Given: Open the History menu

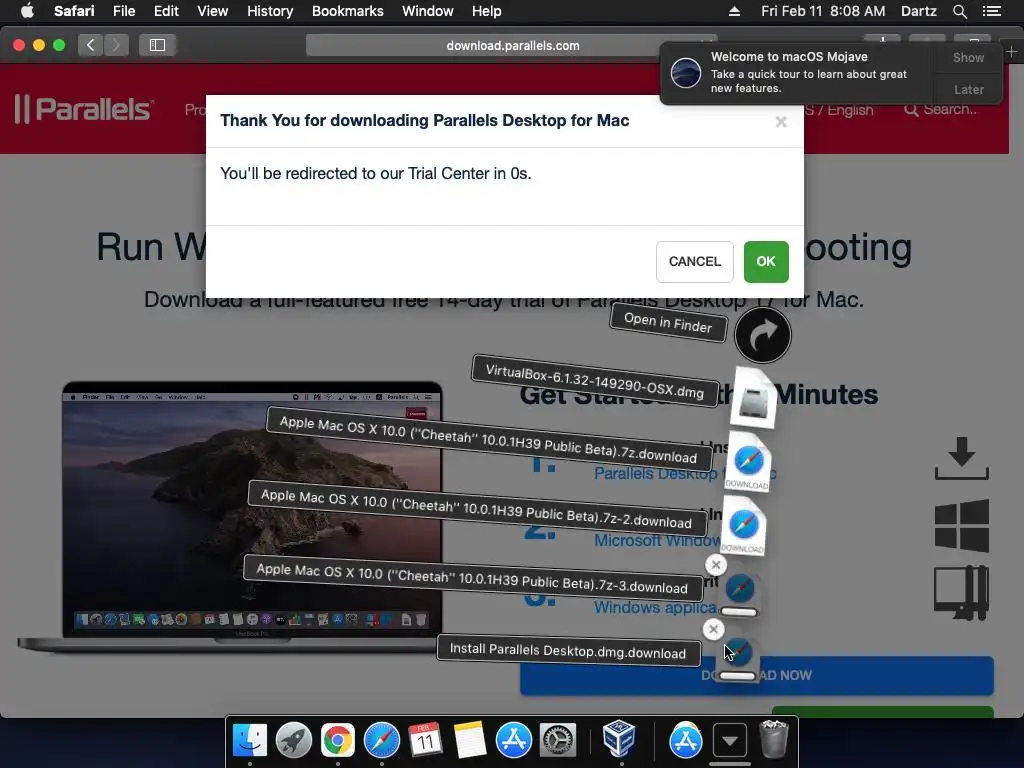Looking at the screenshot, I should 270,11.
